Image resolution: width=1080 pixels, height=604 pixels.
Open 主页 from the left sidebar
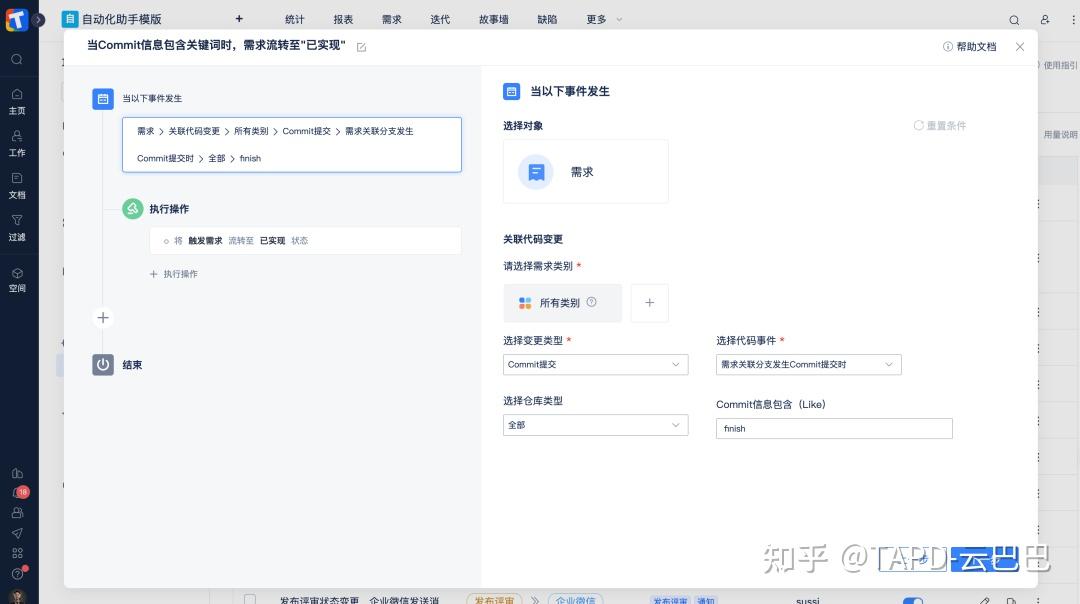click(x=16, y=103)
